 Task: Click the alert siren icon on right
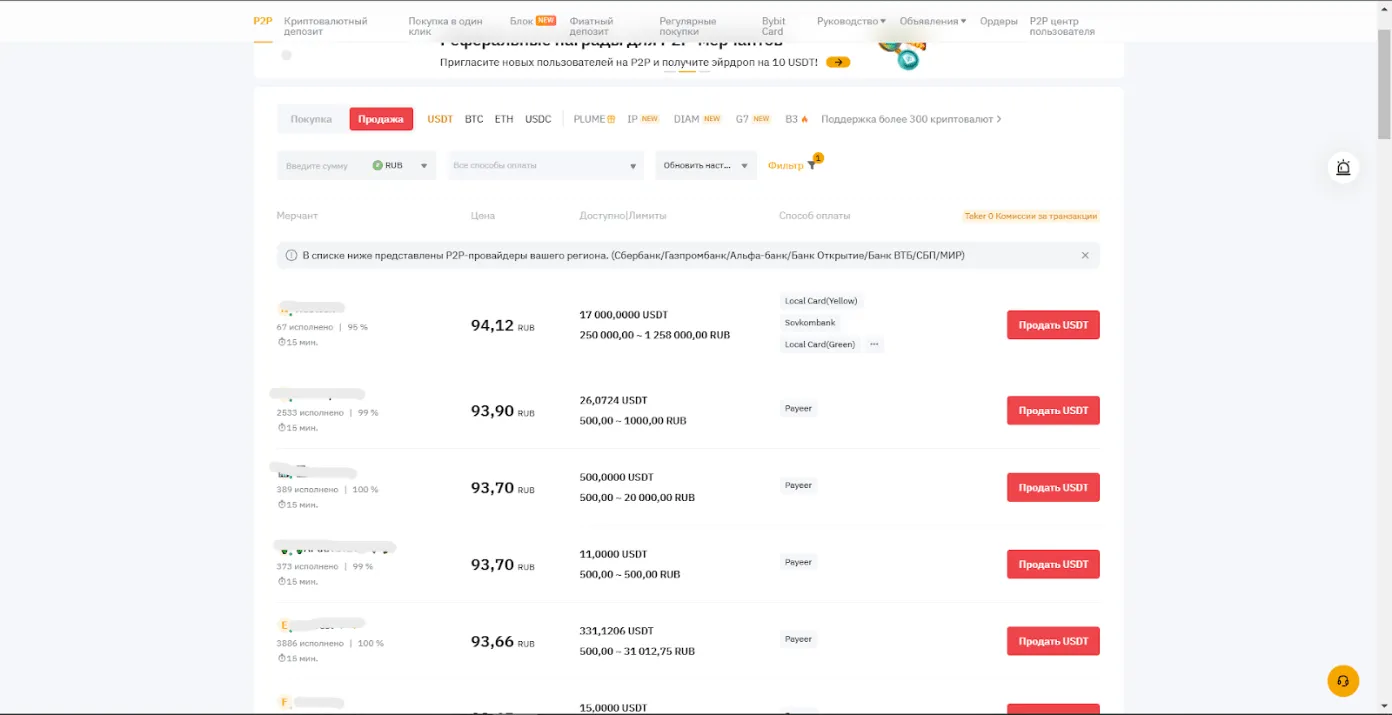coord(1343,168)
